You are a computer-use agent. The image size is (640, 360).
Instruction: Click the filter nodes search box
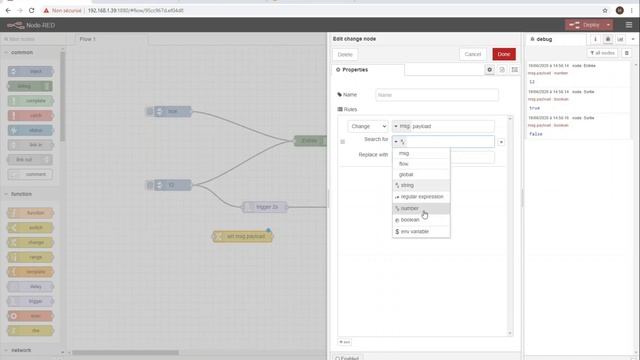point(33,39)
